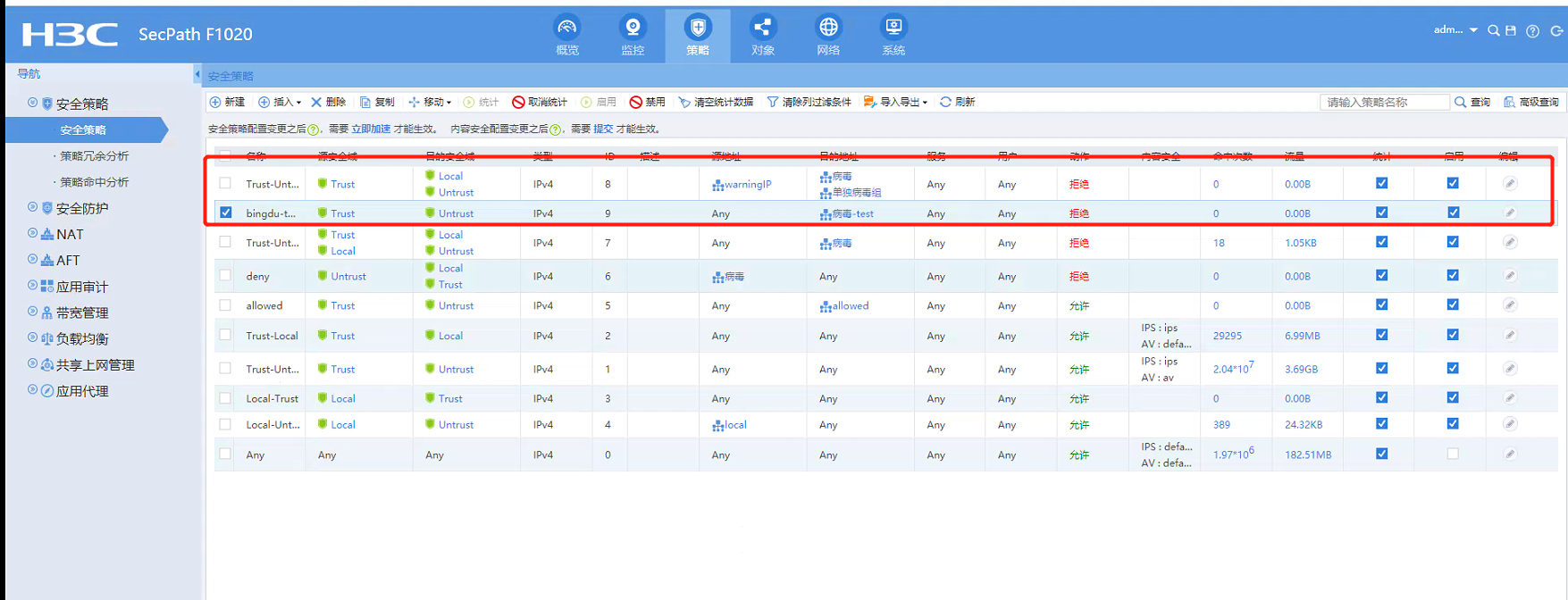Click the header magnifier search icon
Viewport: 1568px width, 600px height.
[1493, 30]
